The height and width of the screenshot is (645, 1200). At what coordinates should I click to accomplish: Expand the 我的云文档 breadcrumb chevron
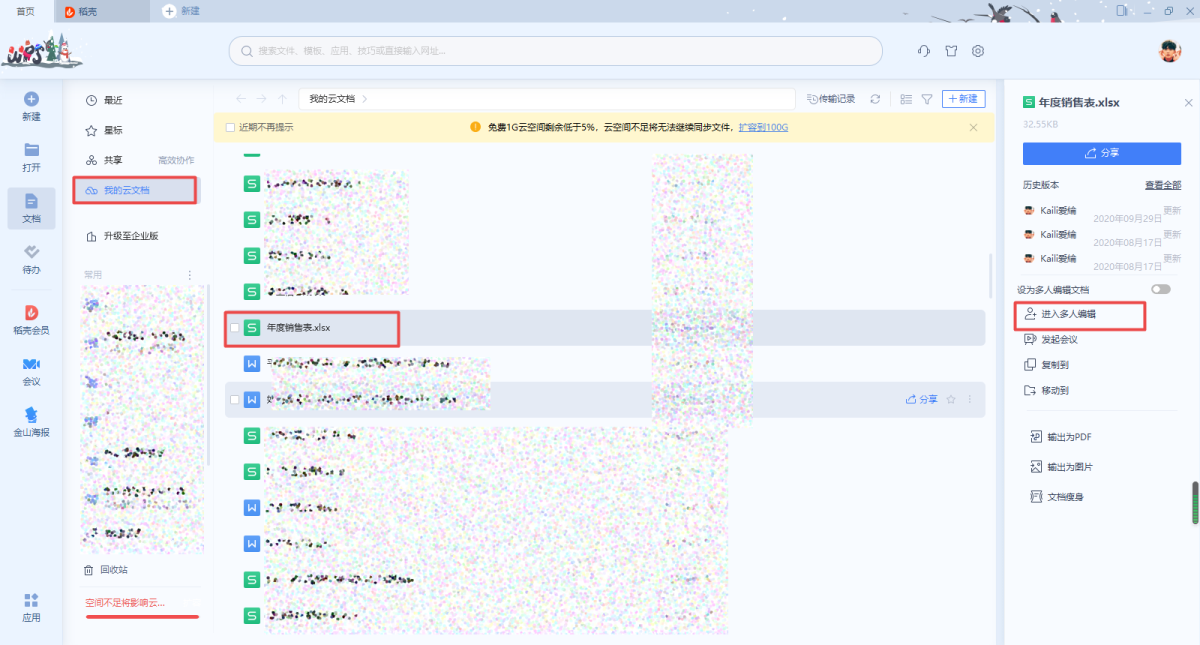coord(365,99)
